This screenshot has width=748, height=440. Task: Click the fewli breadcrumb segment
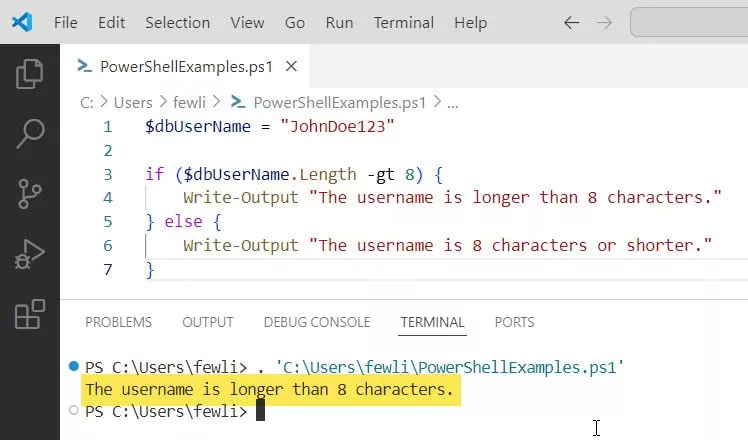[x=190, y=102]
